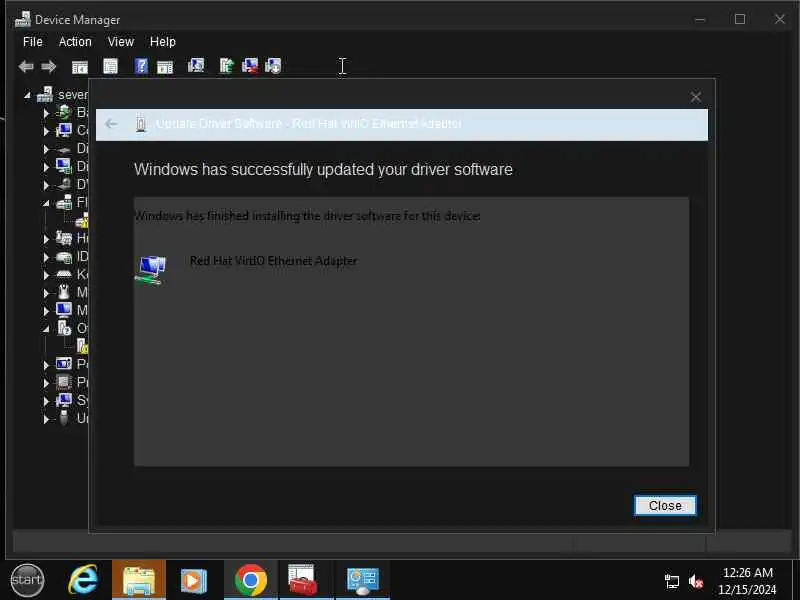Viewport: 800px width, 600px height.
Task: Click the muted volume tray icon
Action: 695,581
